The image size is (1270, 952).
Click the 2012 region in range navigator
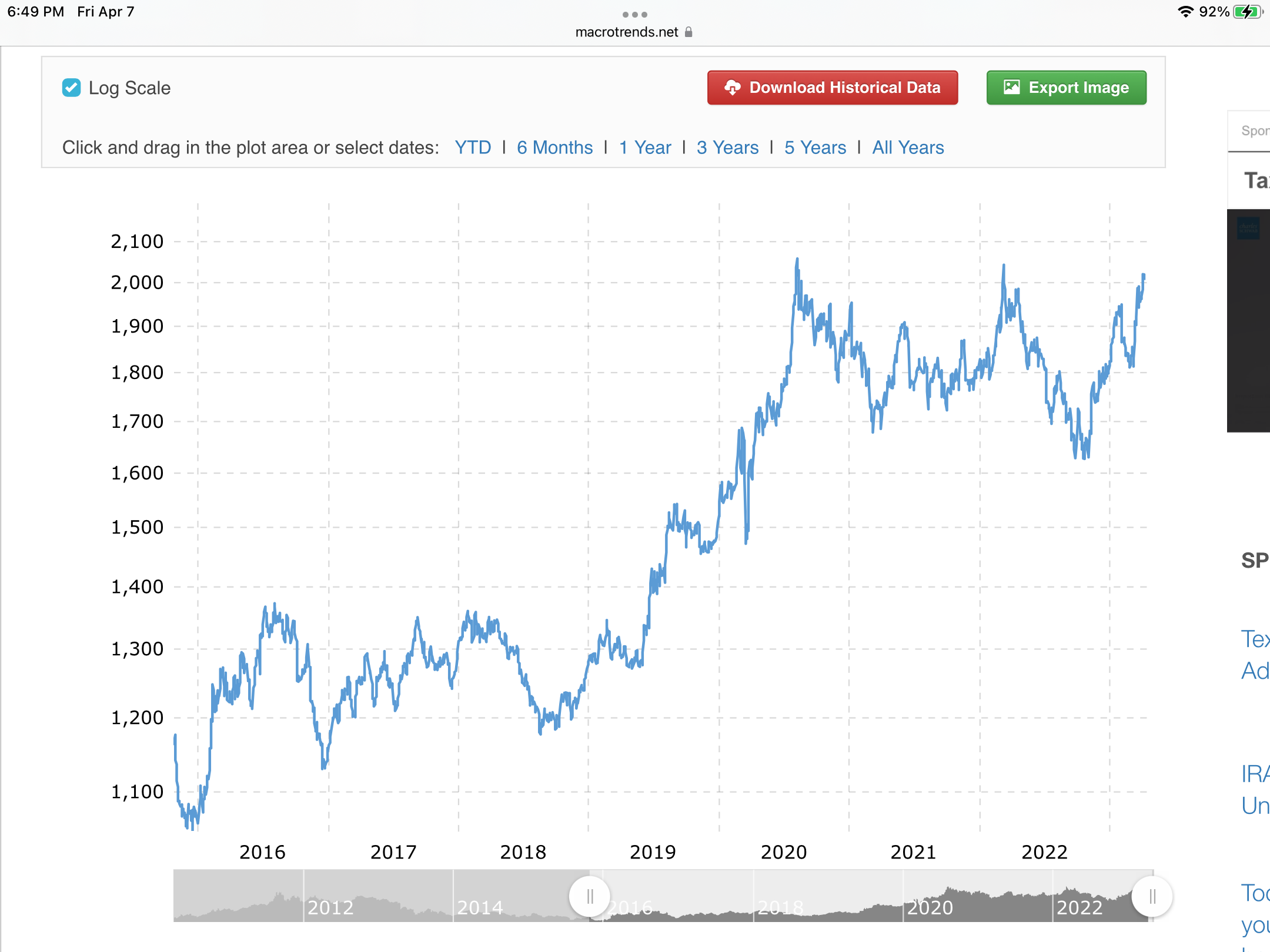coord(330,907)
